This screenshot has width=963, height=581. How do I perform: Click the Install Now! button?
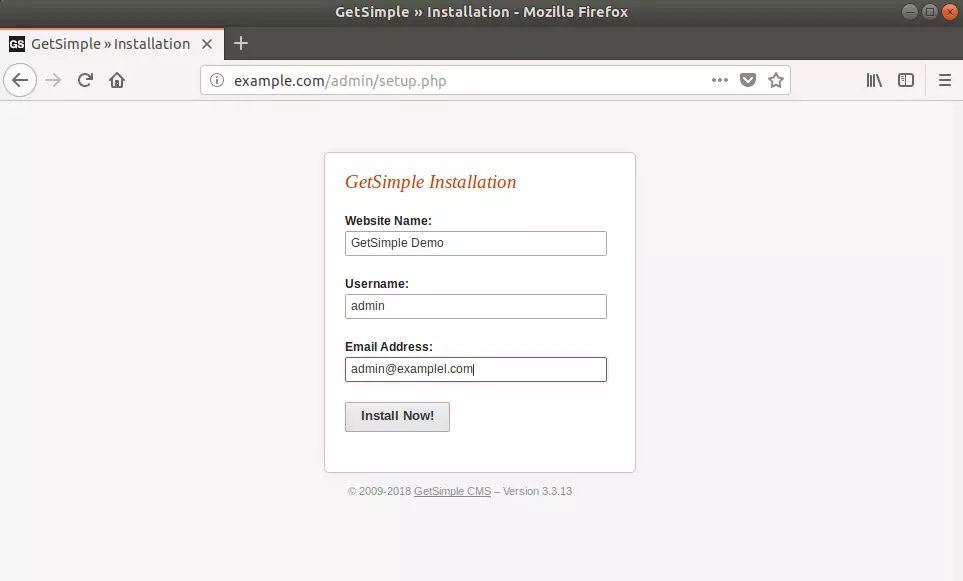[397, 416]
